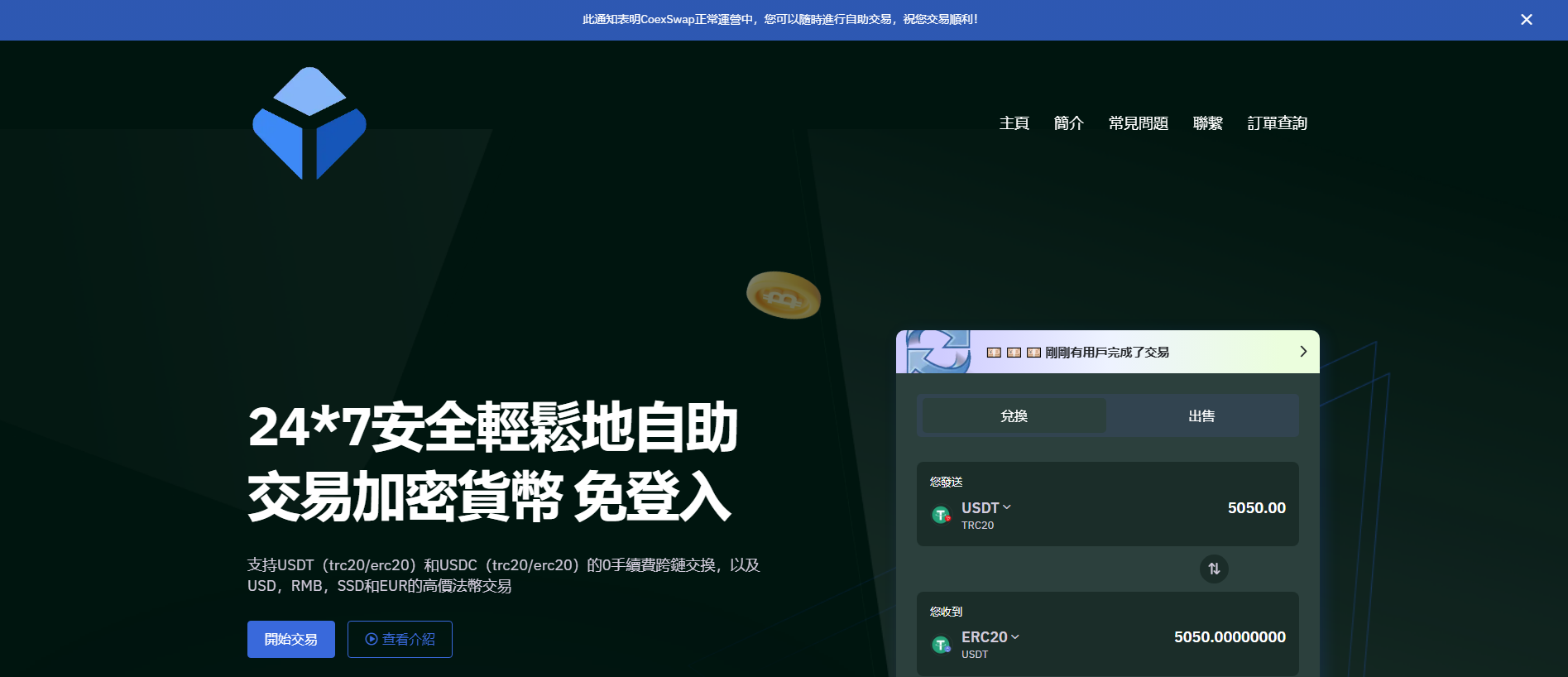This screenshot has width=1568, height=677.
Task: Click the TRC20 network label
Action: point(977,525)
